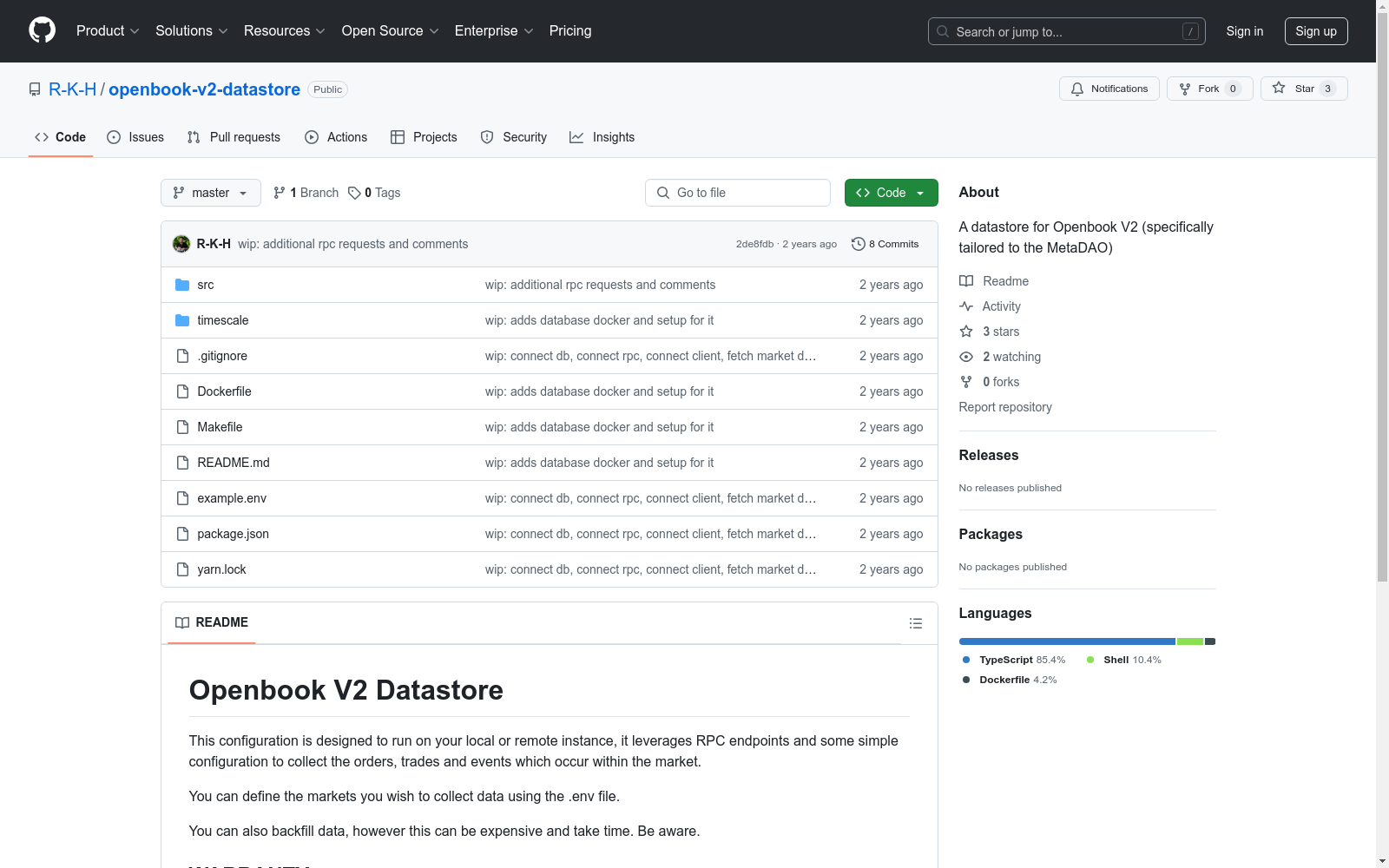Image resolution: width=1389 pixels, height=868 pixels.
Task: Click the Dockerfile file icon
Action: 182,391
